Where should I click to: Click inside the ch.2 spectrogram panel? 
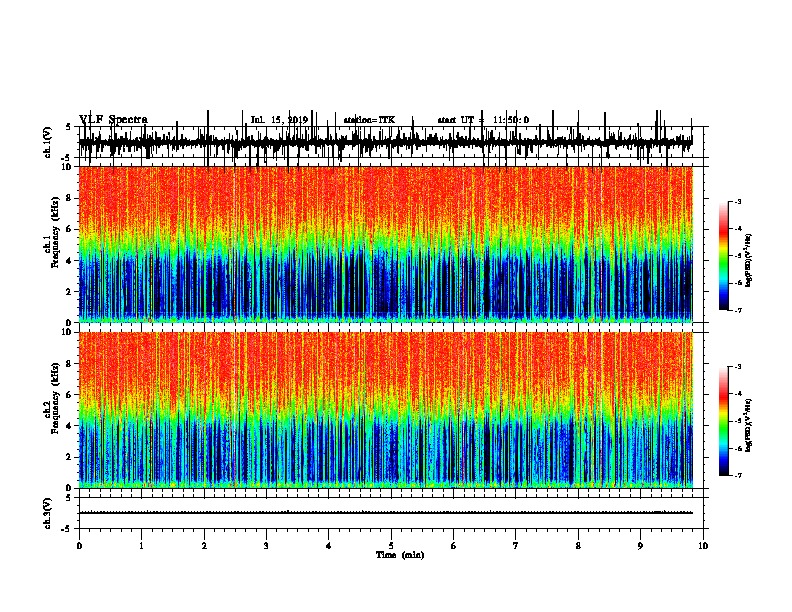386,410
